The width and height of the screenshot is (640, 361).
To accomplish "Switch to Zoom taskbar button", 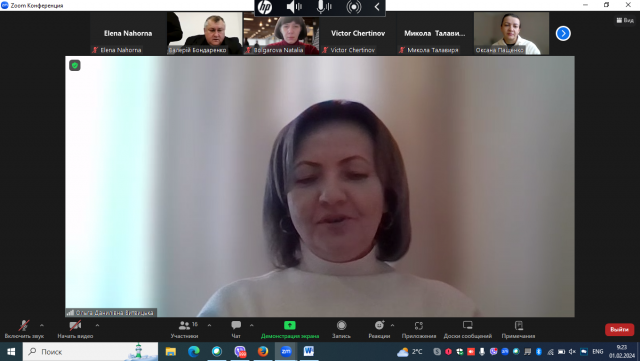I will [x=286, y=351].
